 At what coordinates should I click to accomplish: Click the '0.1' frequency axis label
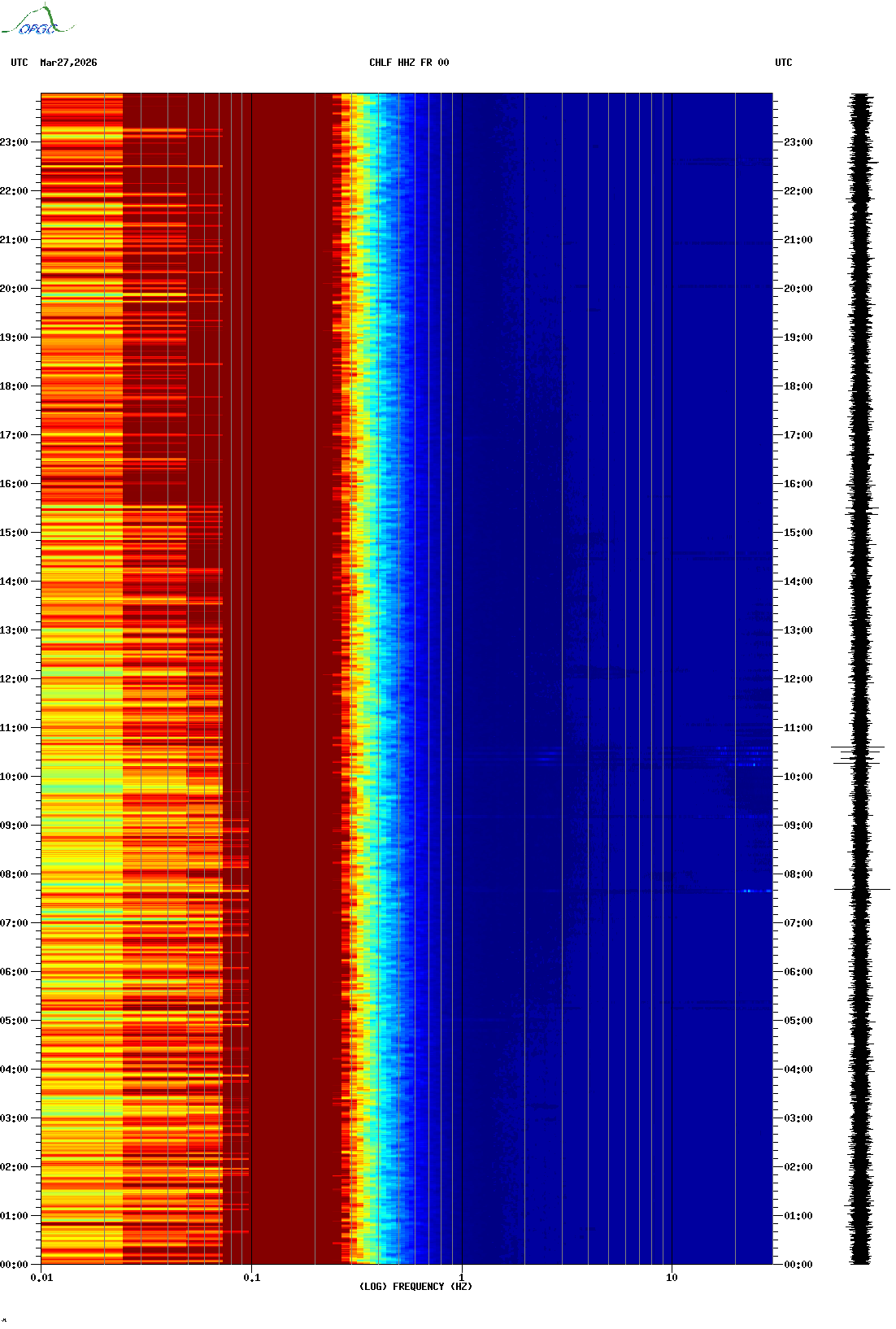[x=252, y=1278]
